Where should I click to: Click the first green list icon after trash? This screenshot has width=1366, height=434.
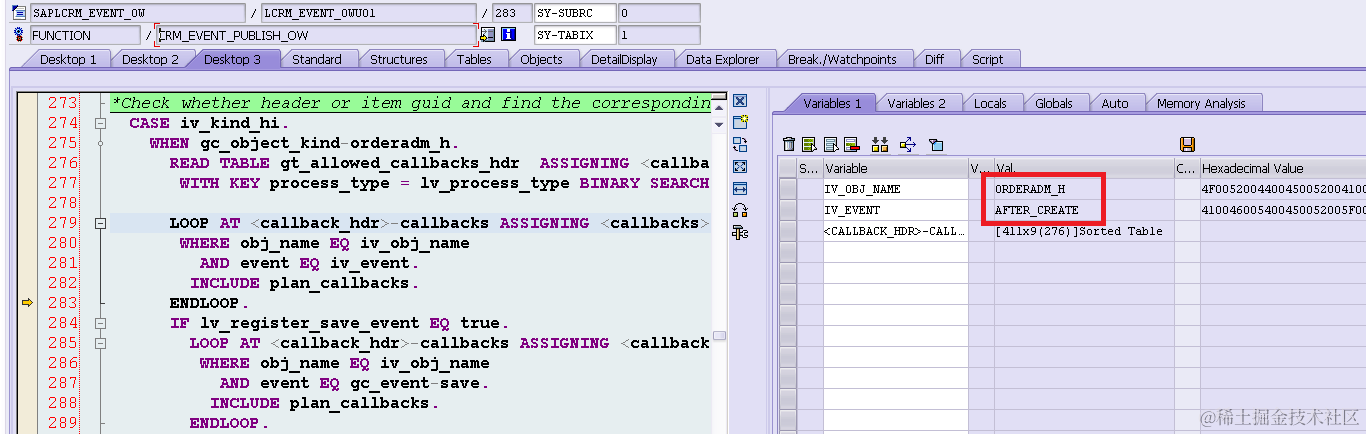(809, 145)
